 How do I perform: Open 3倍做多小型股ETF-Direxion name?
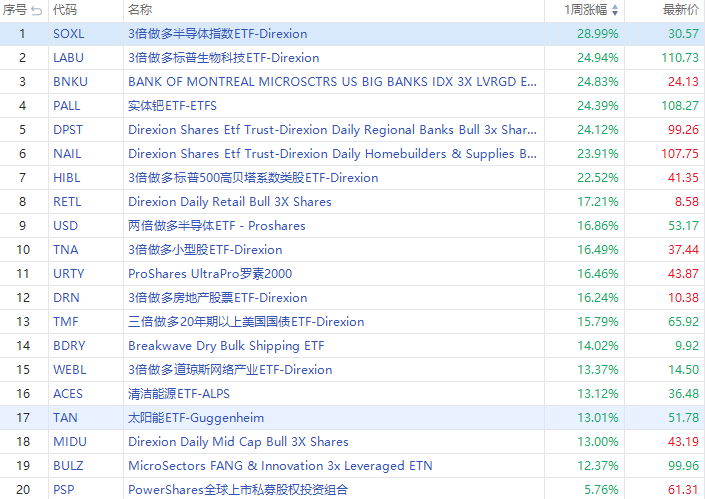(x=205, y=250)
